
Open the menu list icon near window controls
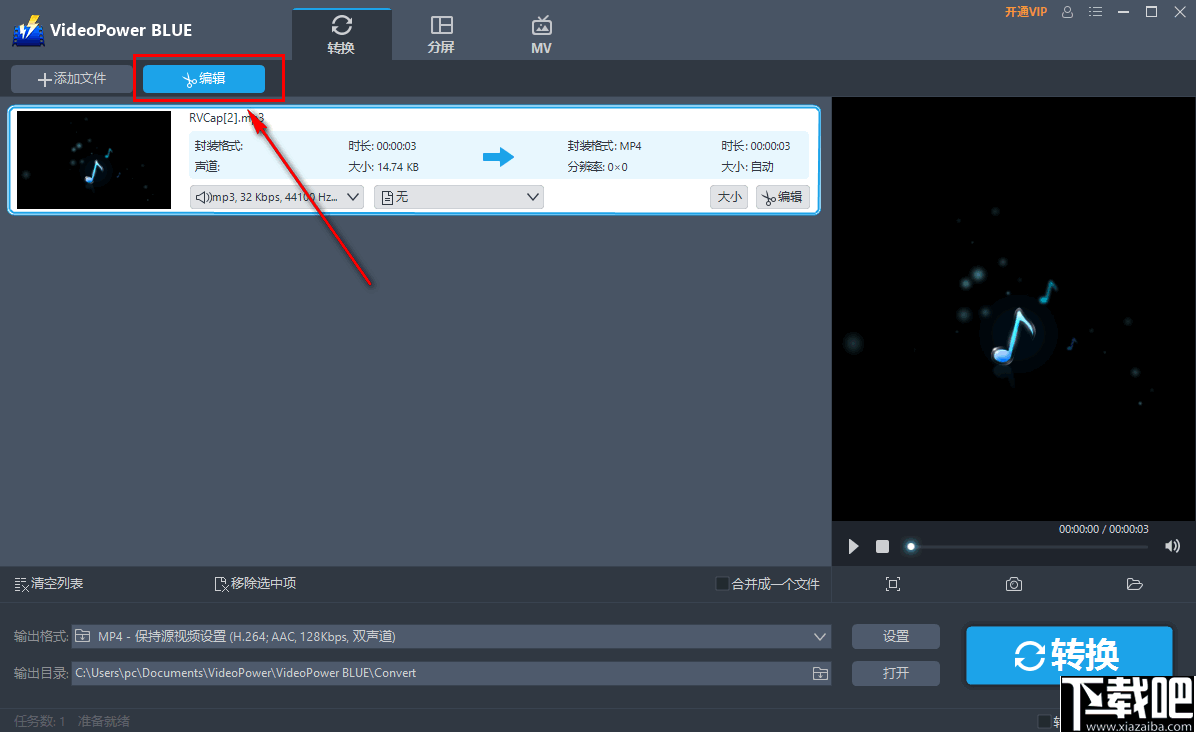pos(1095,12)
